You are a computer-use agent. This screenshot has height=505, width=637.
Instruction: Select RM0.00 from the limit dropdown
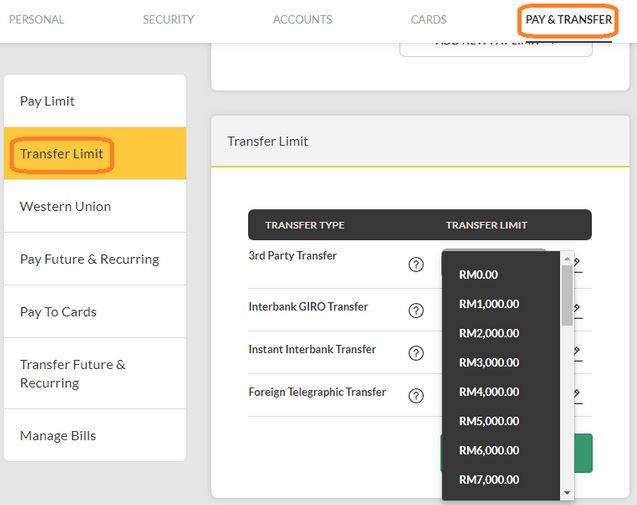[x=478, y=275]
